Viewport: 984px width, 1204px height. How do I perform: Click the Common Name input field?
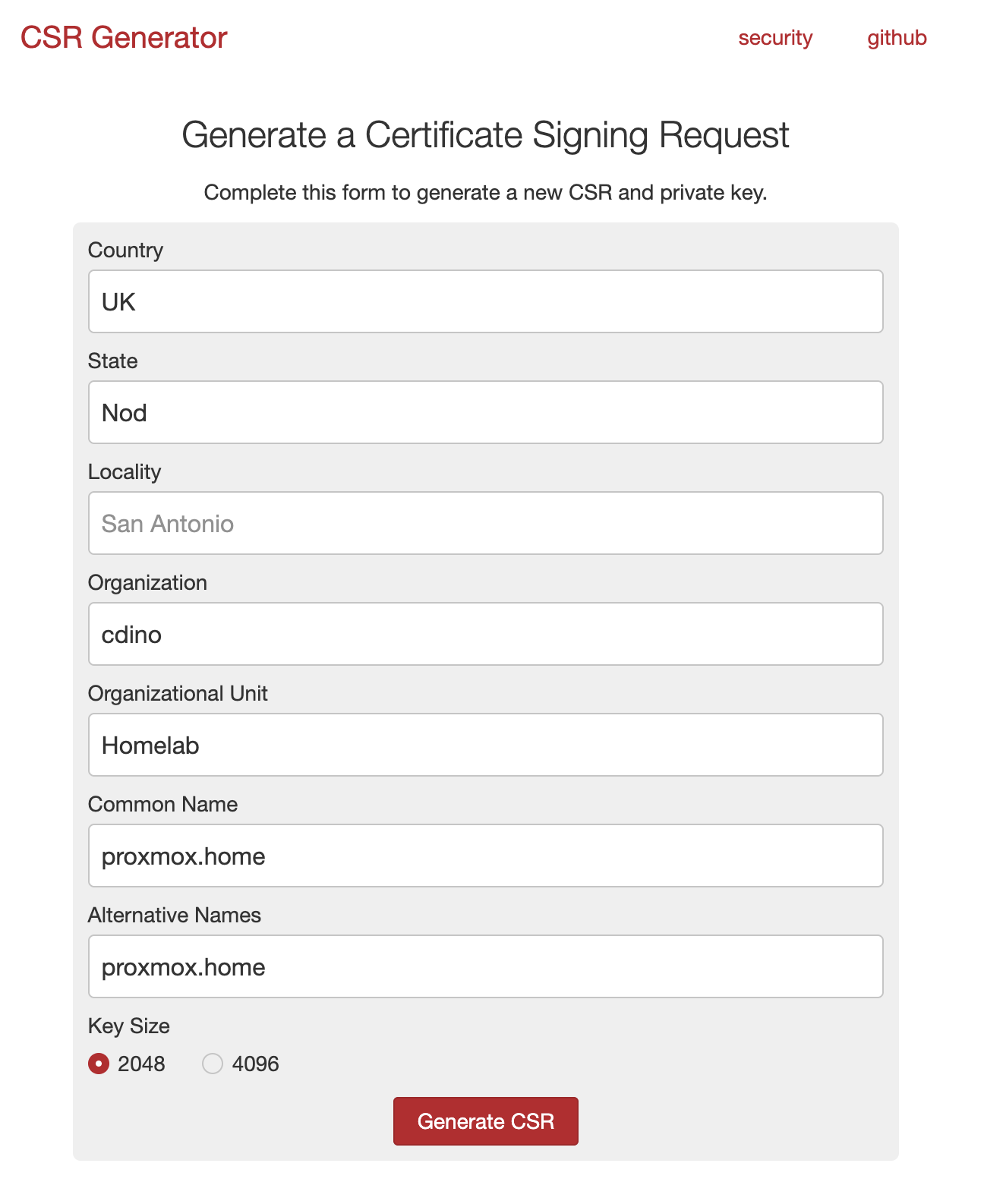486,856
